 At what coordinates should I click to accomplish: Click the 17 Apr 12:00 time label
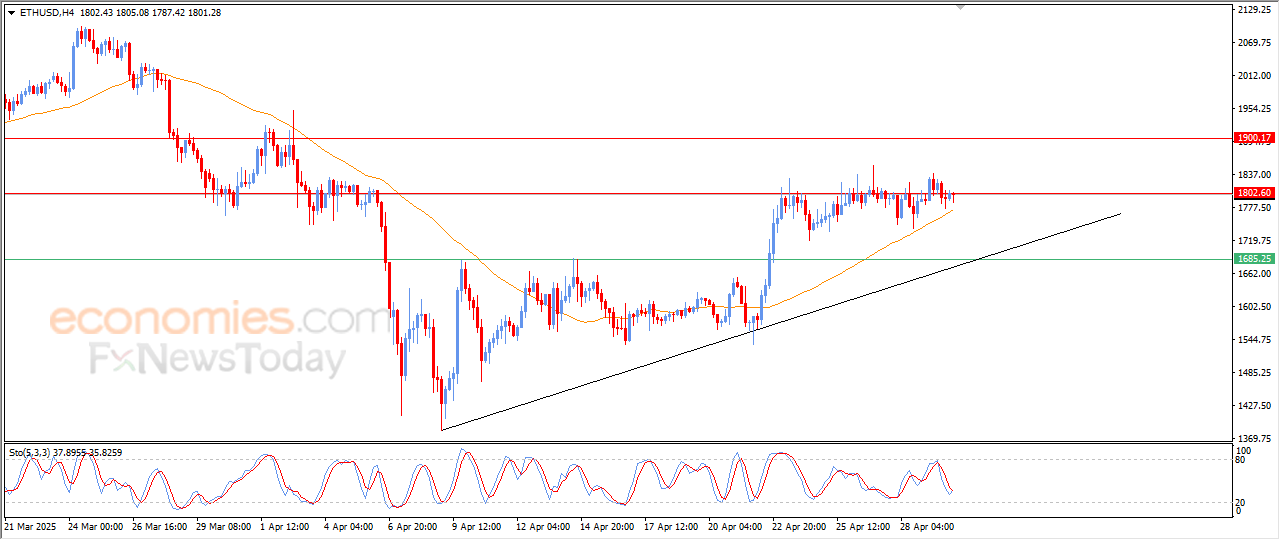(x=671, y=525)
